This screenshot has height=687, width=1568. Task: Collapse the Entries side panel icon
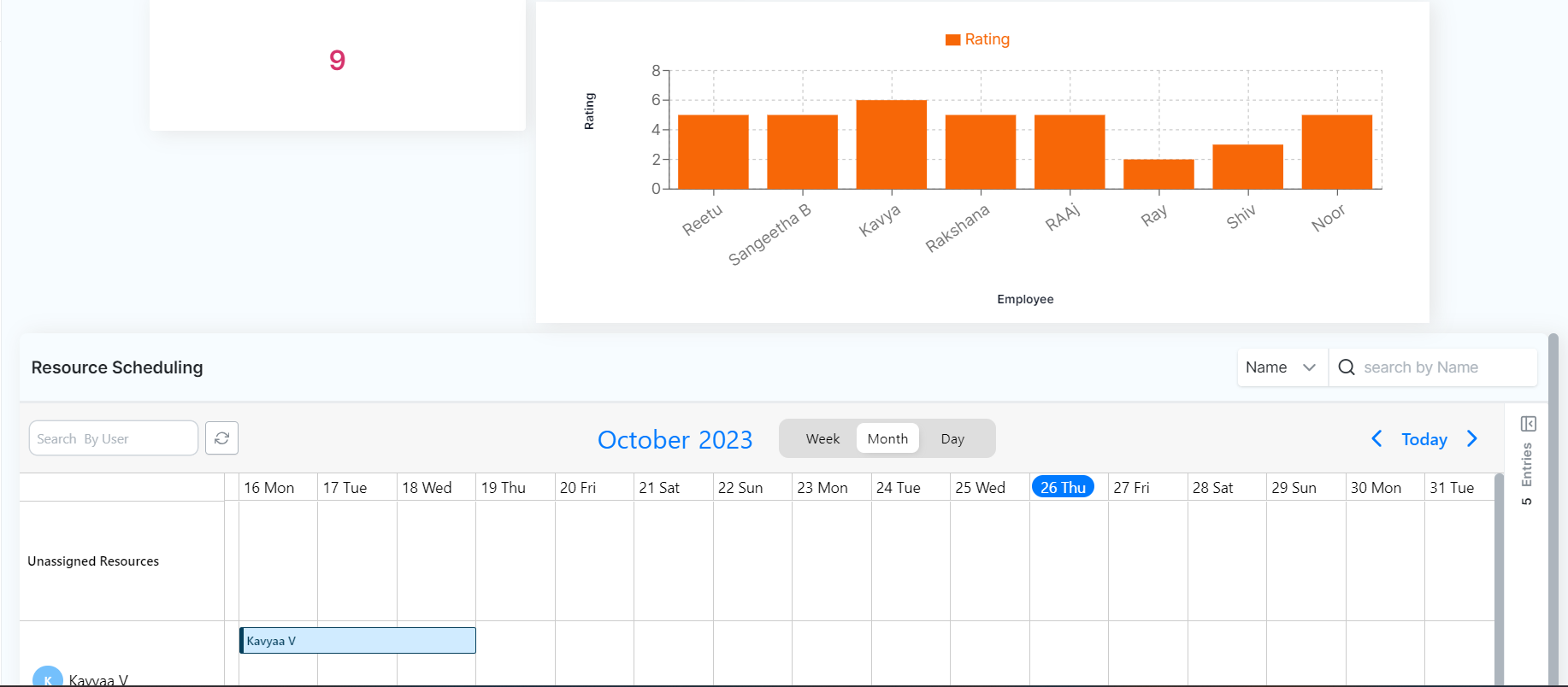pos(1529,424)
